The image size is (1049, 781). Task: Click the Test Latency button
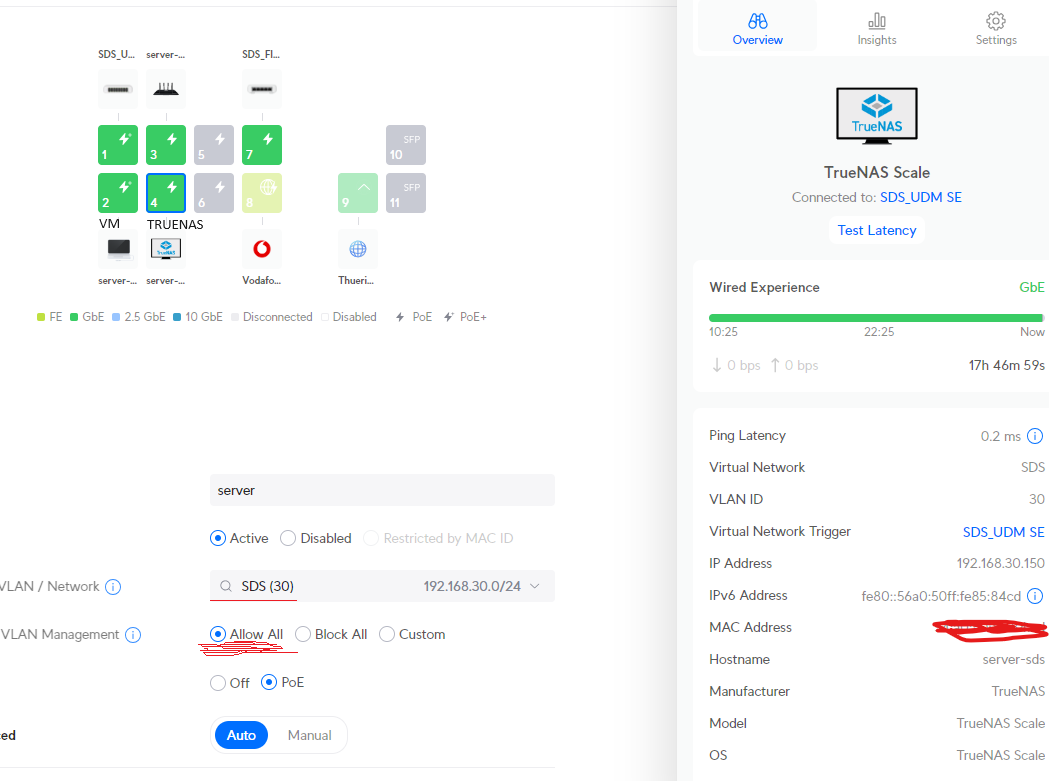(x=876, y=230)
